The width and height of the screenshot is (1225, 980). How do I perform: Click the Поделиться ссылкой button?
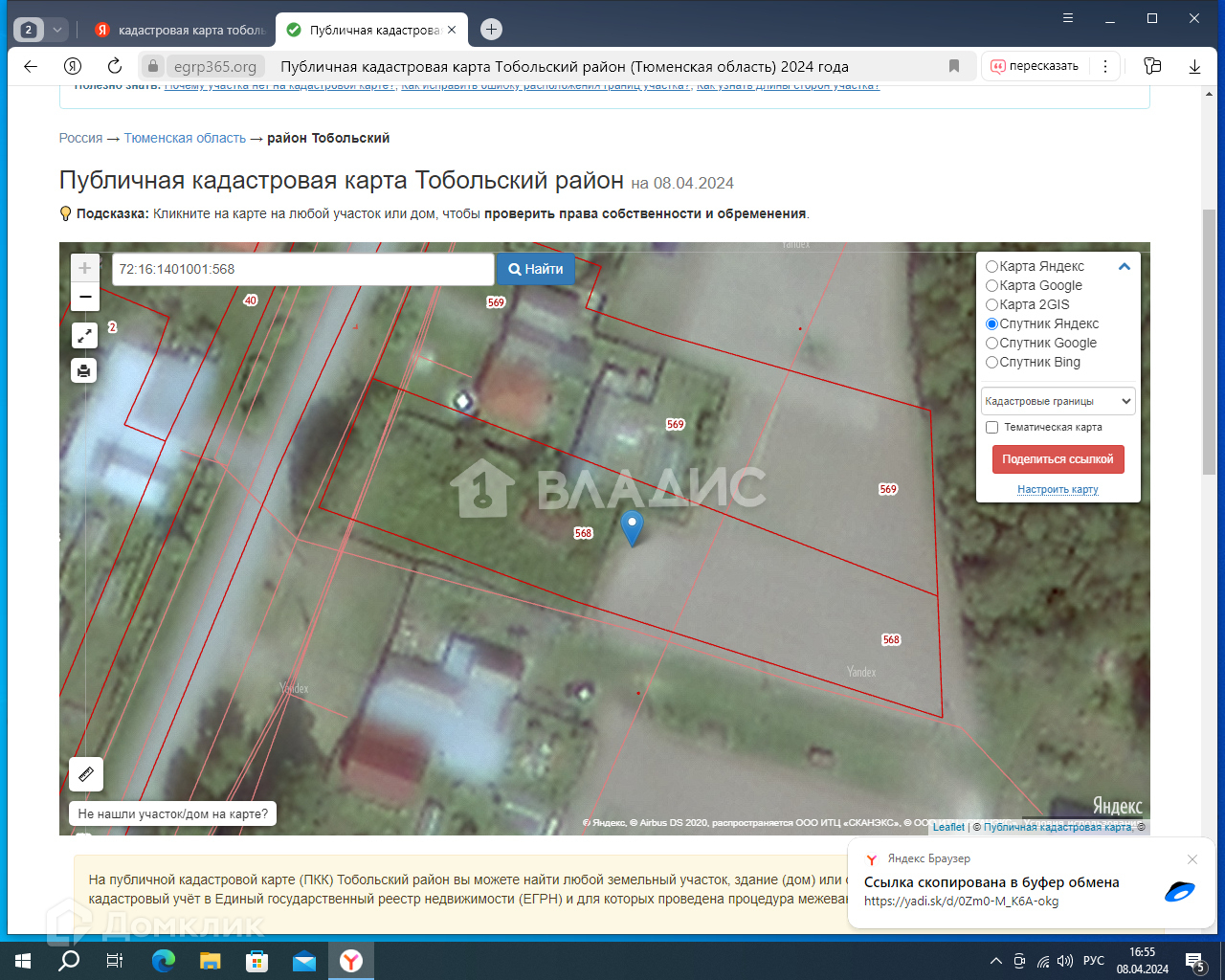pos(1058,459)
